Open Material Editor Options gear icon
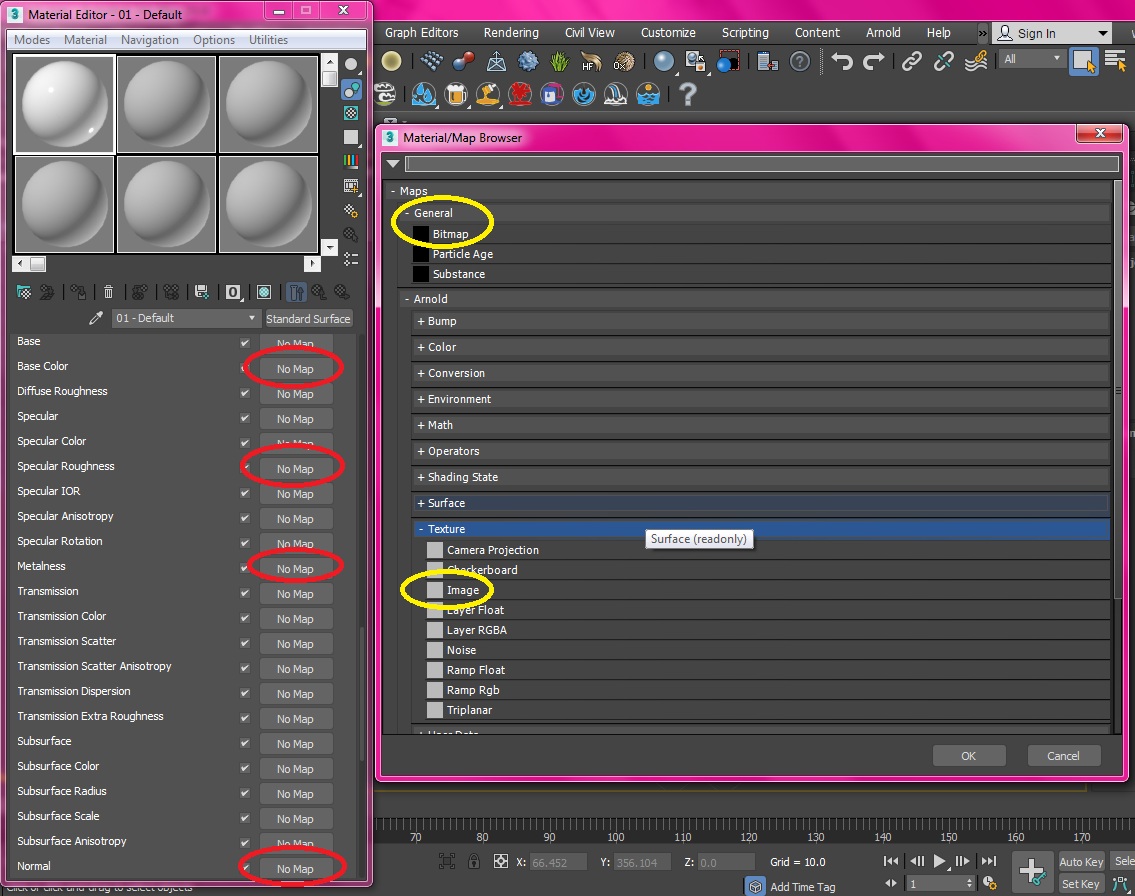Screen dimensions: 1135x896 pyautogui.click(x=351, y=210)
